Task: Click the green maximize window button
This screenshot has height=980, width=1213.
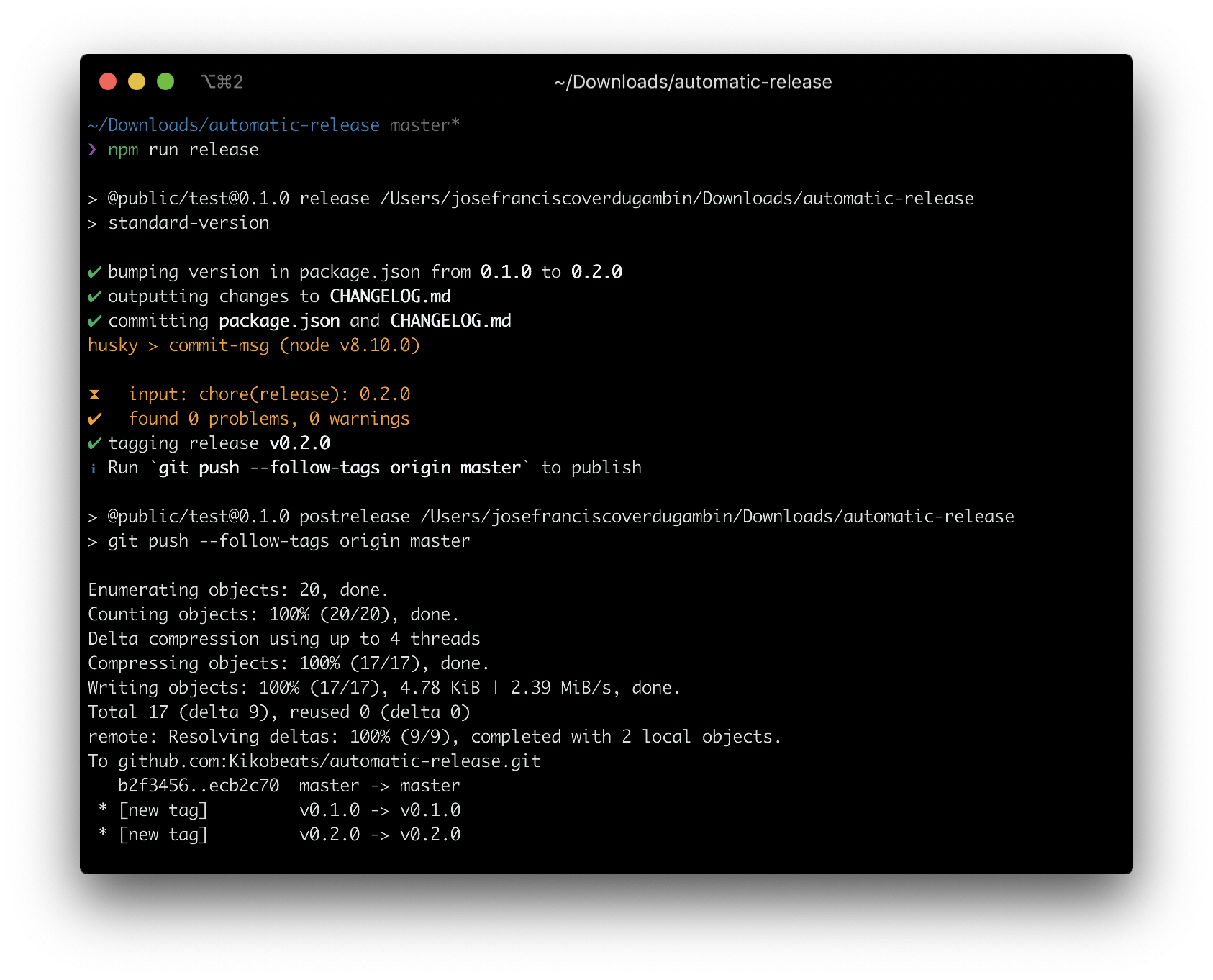Action: tap(165, 81)
